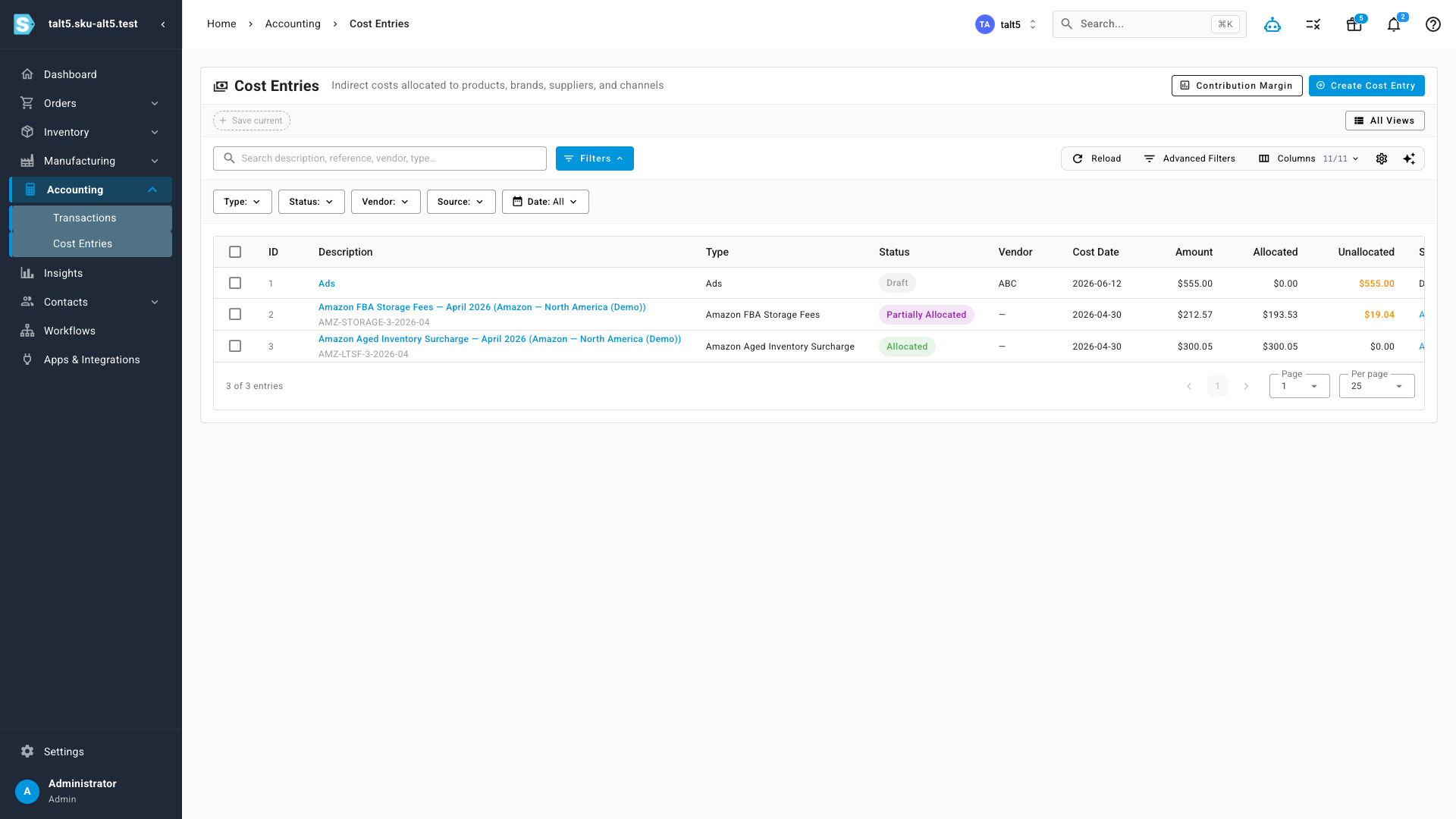Open the Vendor filter dropdown

tap(386, 202)
